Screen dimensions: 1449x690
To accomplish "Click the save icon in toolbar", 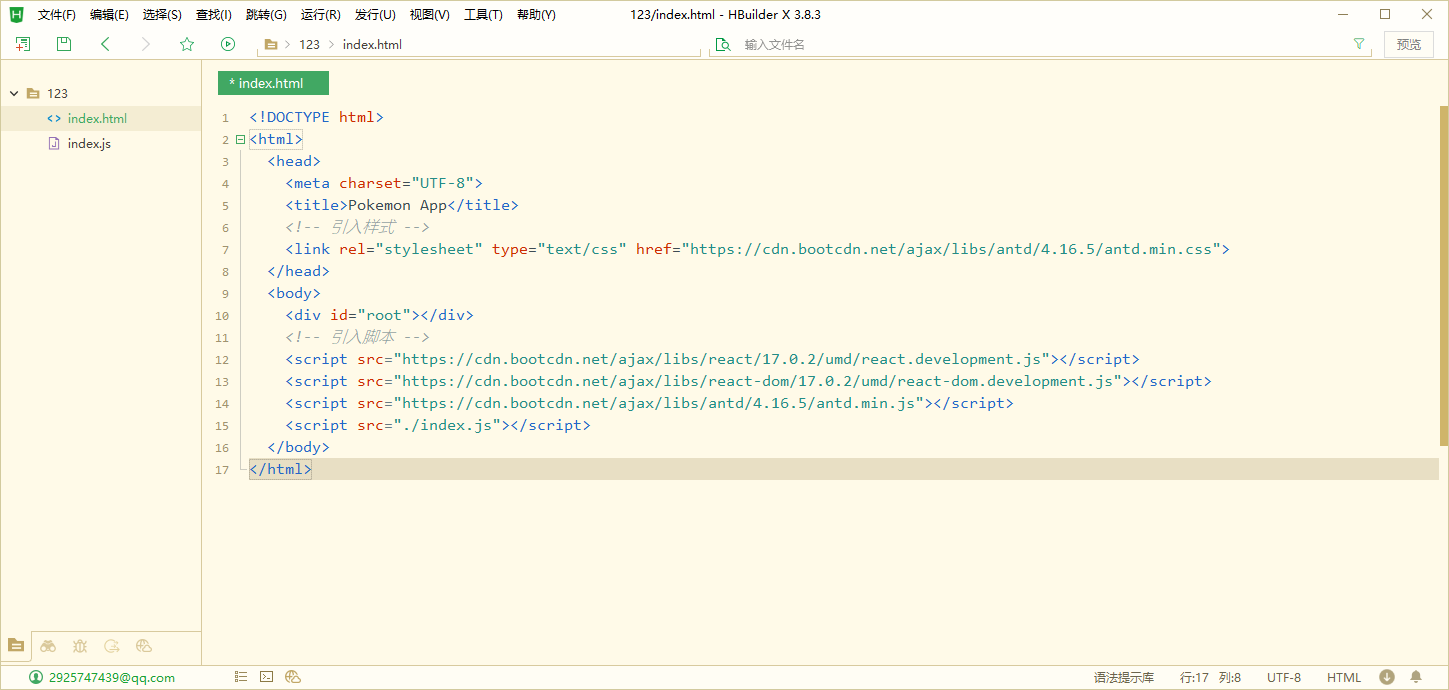I will point(64,44).
